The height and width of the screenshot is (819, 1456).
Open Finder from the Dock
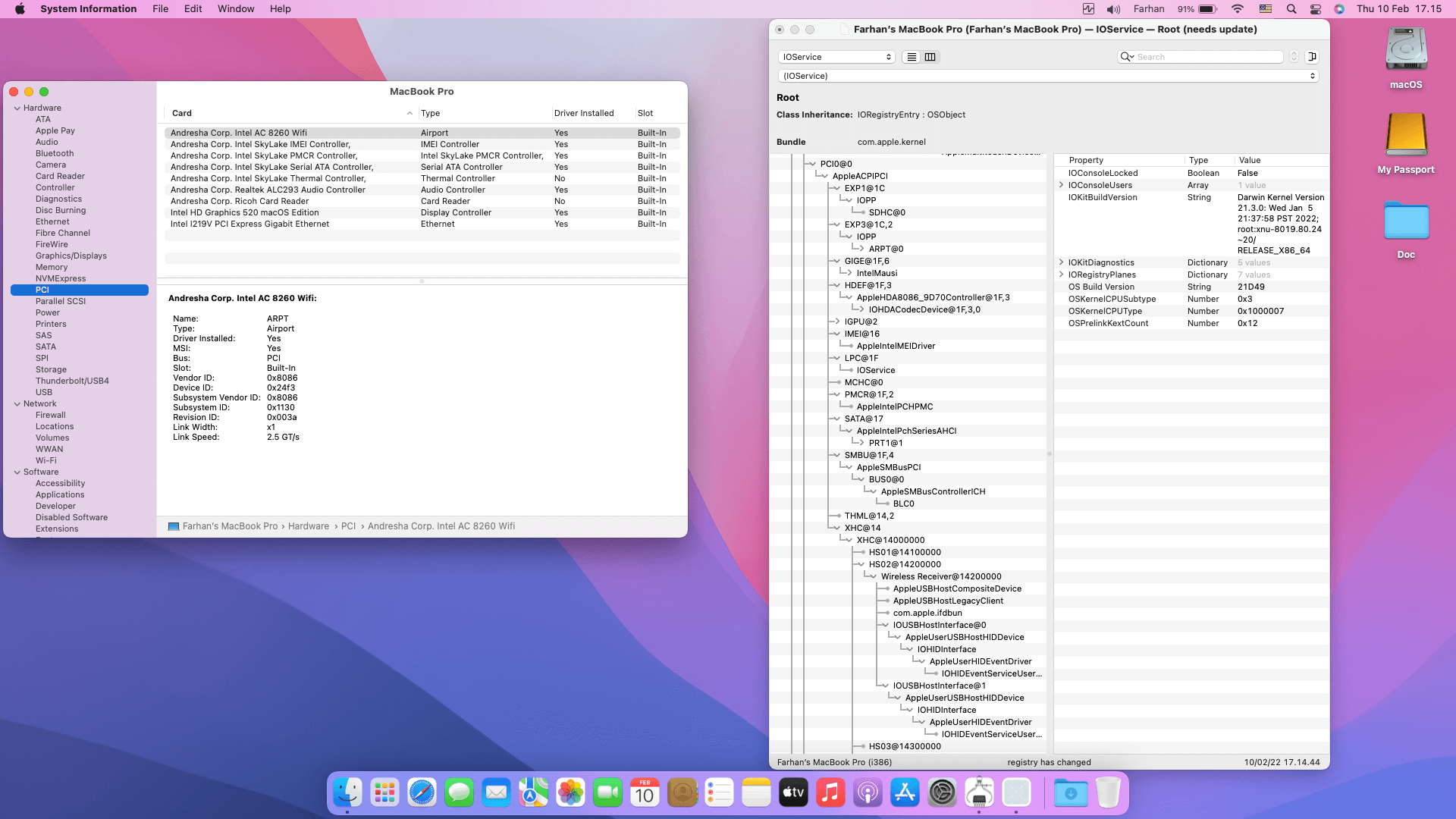[347, 793]
